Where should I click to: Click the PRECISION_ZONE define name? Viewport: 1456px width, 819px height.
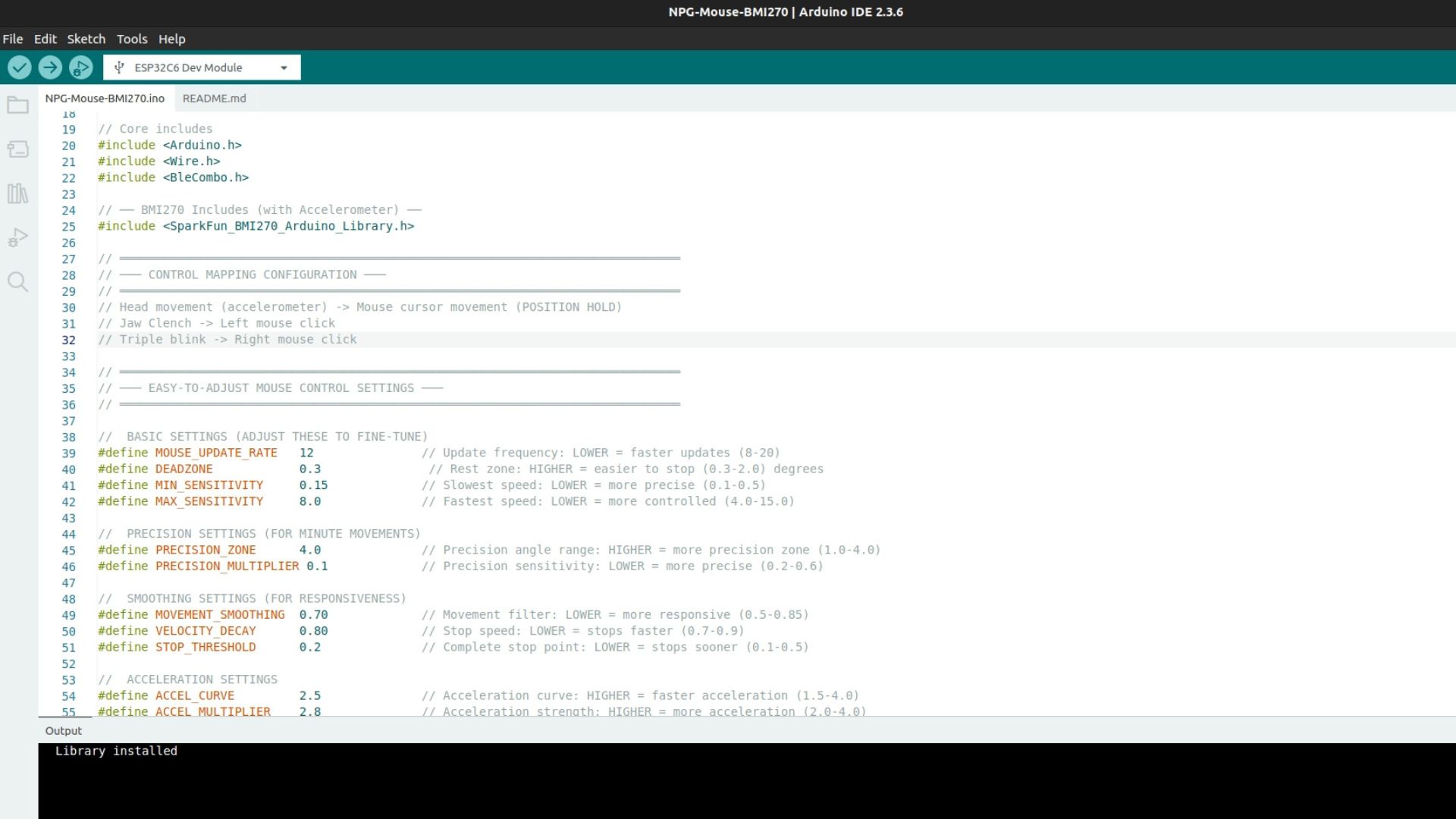[x=206, y=550]
